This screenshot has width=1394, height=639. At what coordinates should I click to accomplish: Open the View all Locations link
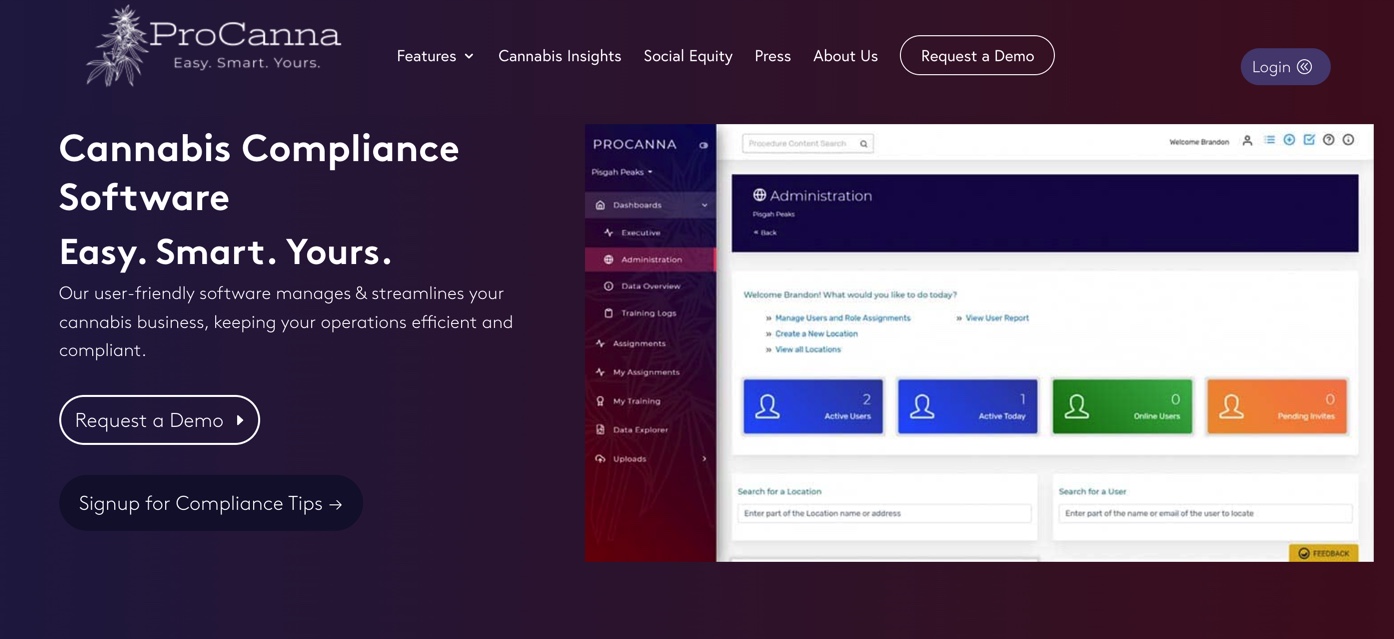pyautogui.click(x=808, y=350)
